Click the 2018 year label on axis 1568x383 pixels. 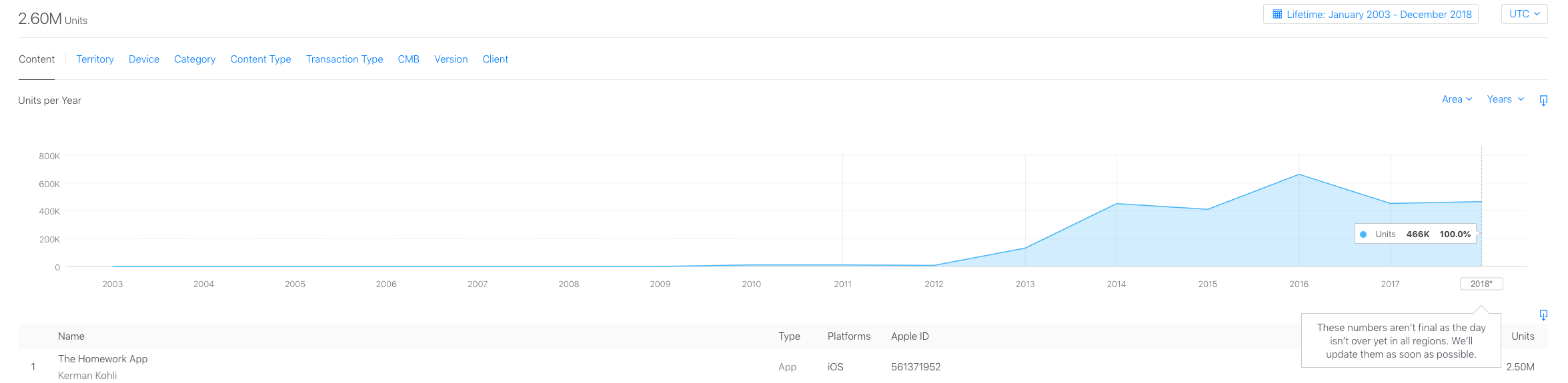coord(1481,284)
